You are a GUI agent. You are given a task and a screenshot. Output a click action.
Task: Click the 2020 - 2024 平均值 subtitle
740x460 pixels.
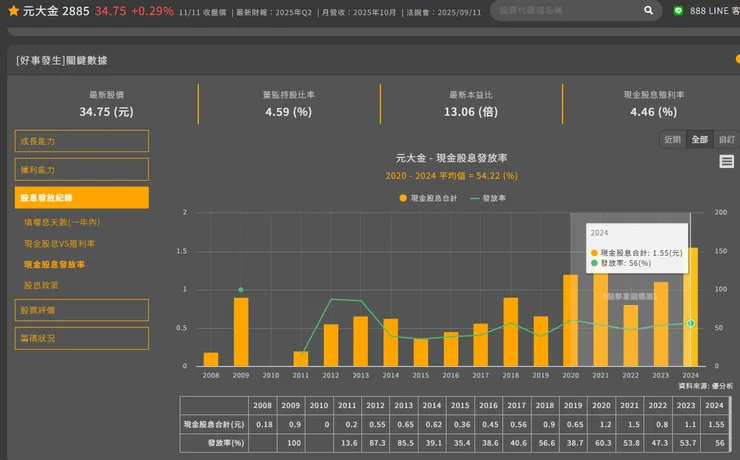(452, 176)
